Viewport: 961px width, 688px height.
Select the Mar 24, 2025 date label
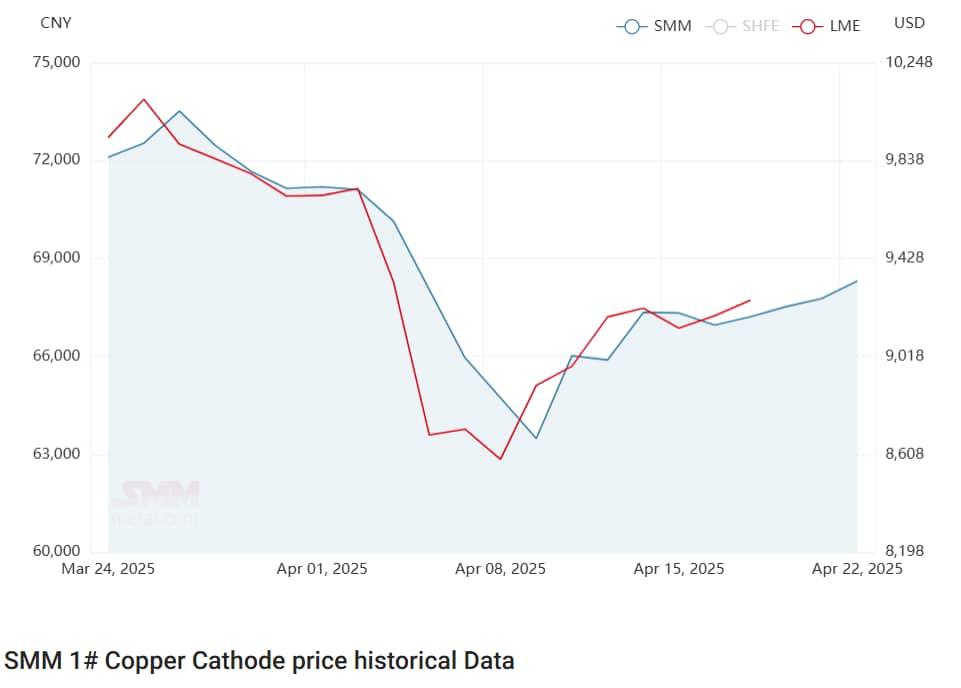[x=108, y=569]
